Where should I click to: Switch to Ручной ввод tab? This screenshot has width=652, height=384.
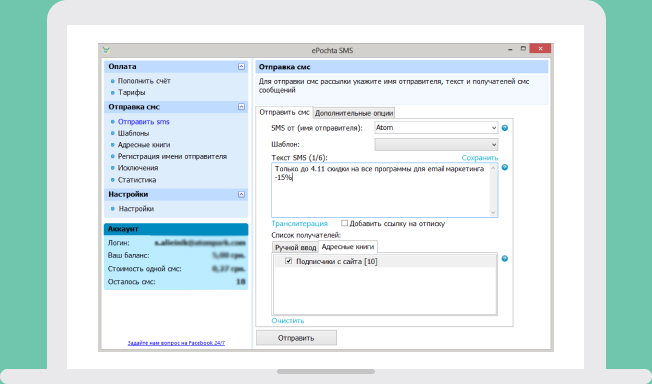[x=295, y=247]
